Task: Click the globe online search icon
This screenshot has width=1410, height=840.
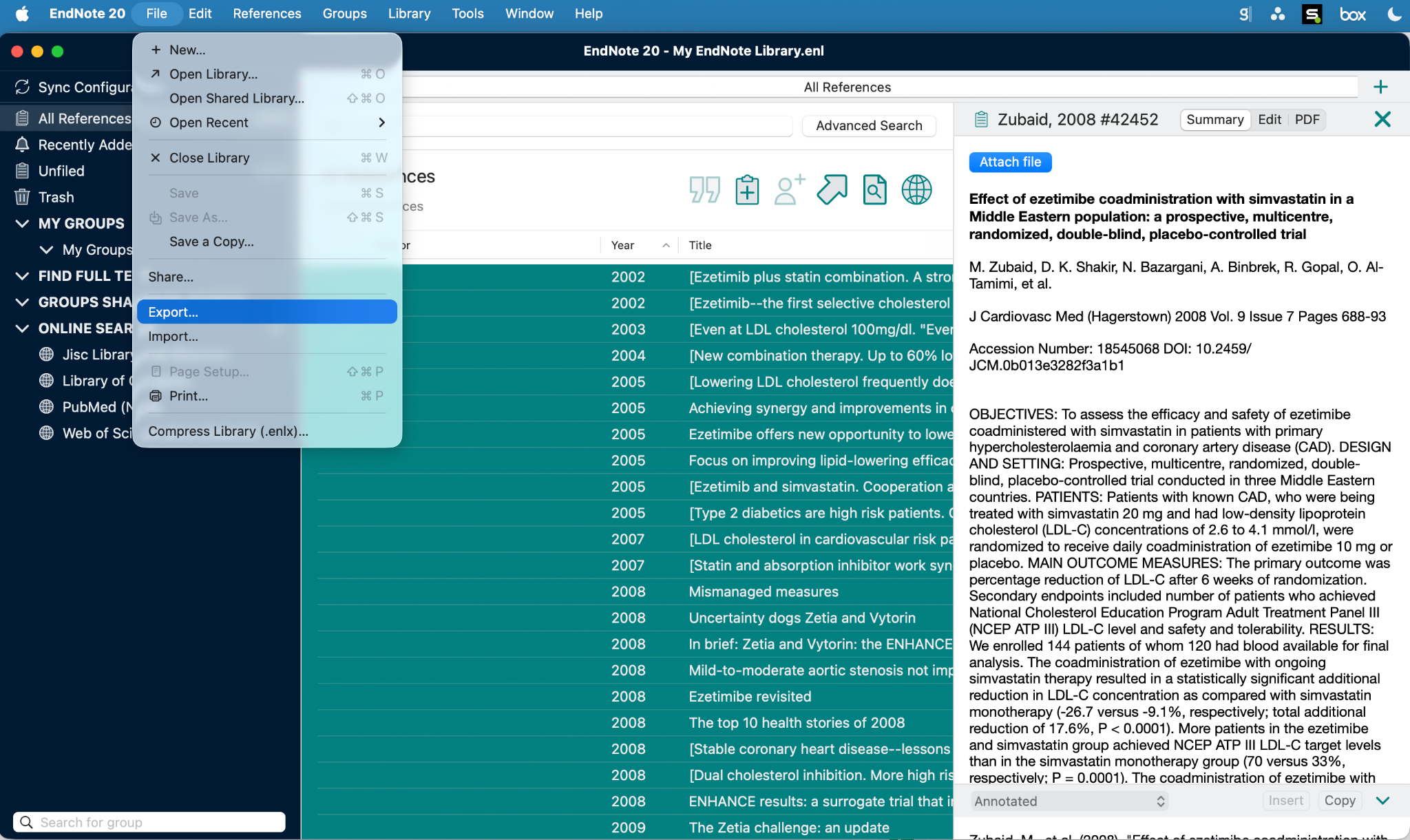Action: pyautogui.click(x=916, y=190)
